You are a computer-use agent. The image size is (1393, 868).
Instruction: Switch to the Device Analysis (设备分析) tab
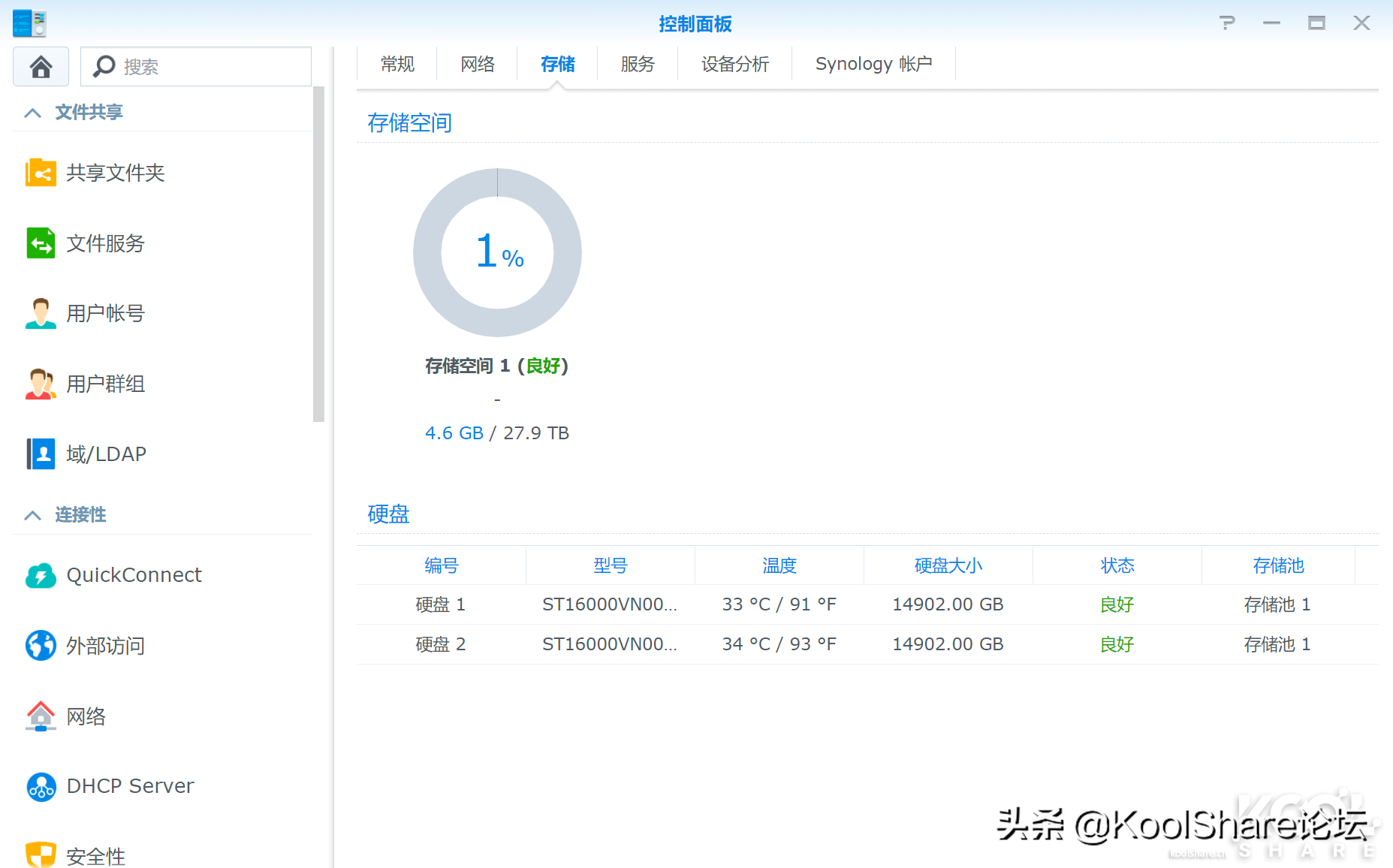tap(734, 65)
